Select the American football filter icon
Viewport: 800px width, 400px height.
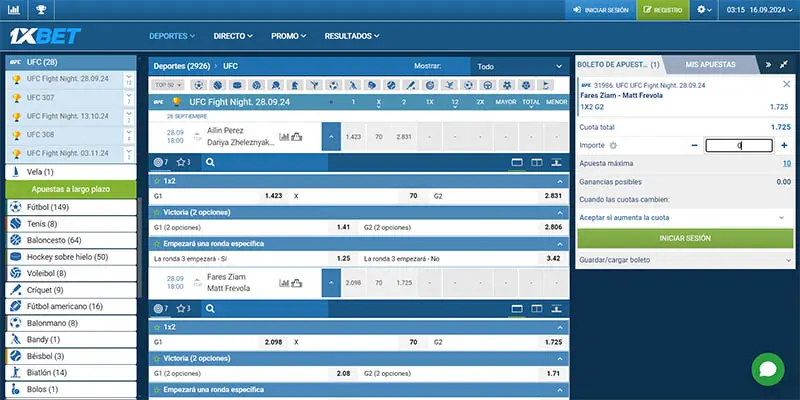[x=371, y=85]
